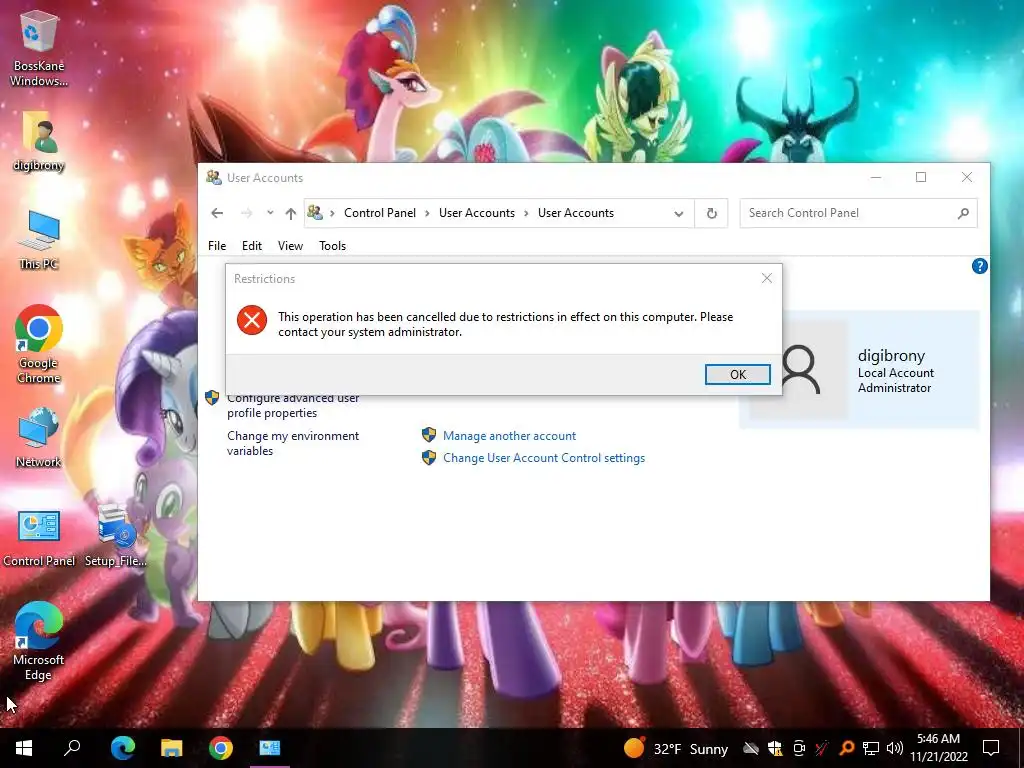The height and width of the screenshot is (768, 1024).
Task: Open Change User Account Control settings
Action: point(544,458)
